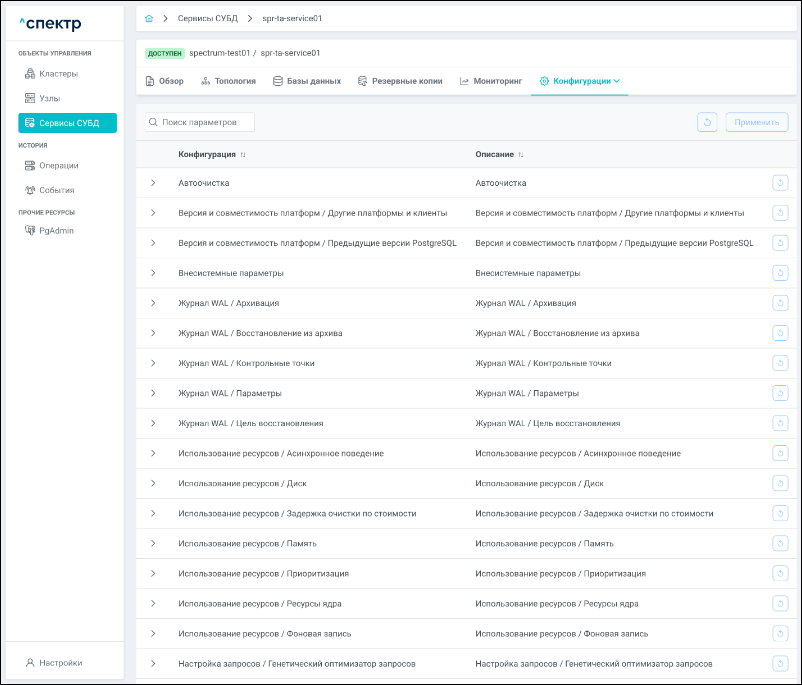Click the global reset icon beside Применить
802x685 pixels.
point(707,122)
